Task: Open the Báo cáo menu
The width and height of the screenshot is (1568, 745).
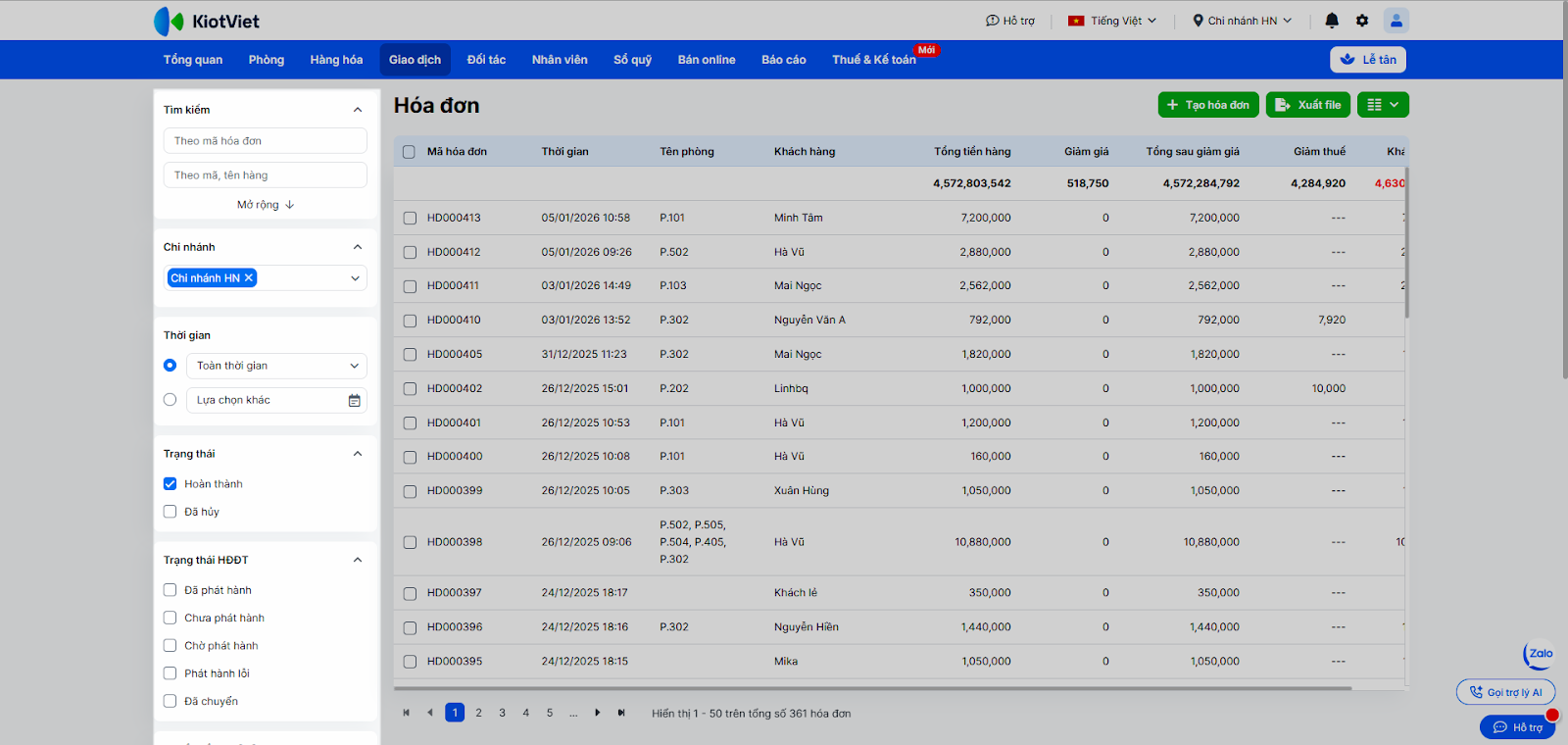Action: click(x=783, y=60)
